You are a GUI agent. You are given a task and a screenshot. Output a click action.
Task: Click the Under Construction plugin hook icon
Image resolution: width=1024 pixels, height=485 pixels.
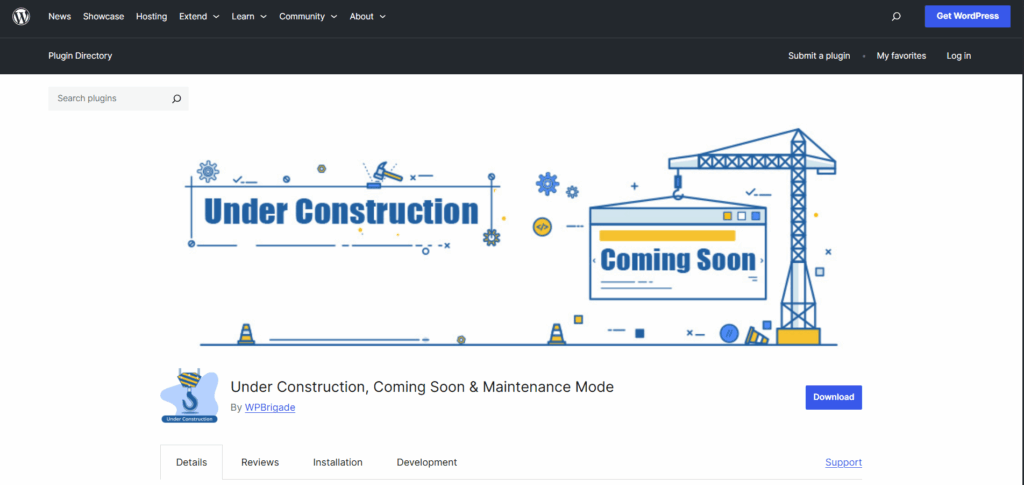[189, 396]
